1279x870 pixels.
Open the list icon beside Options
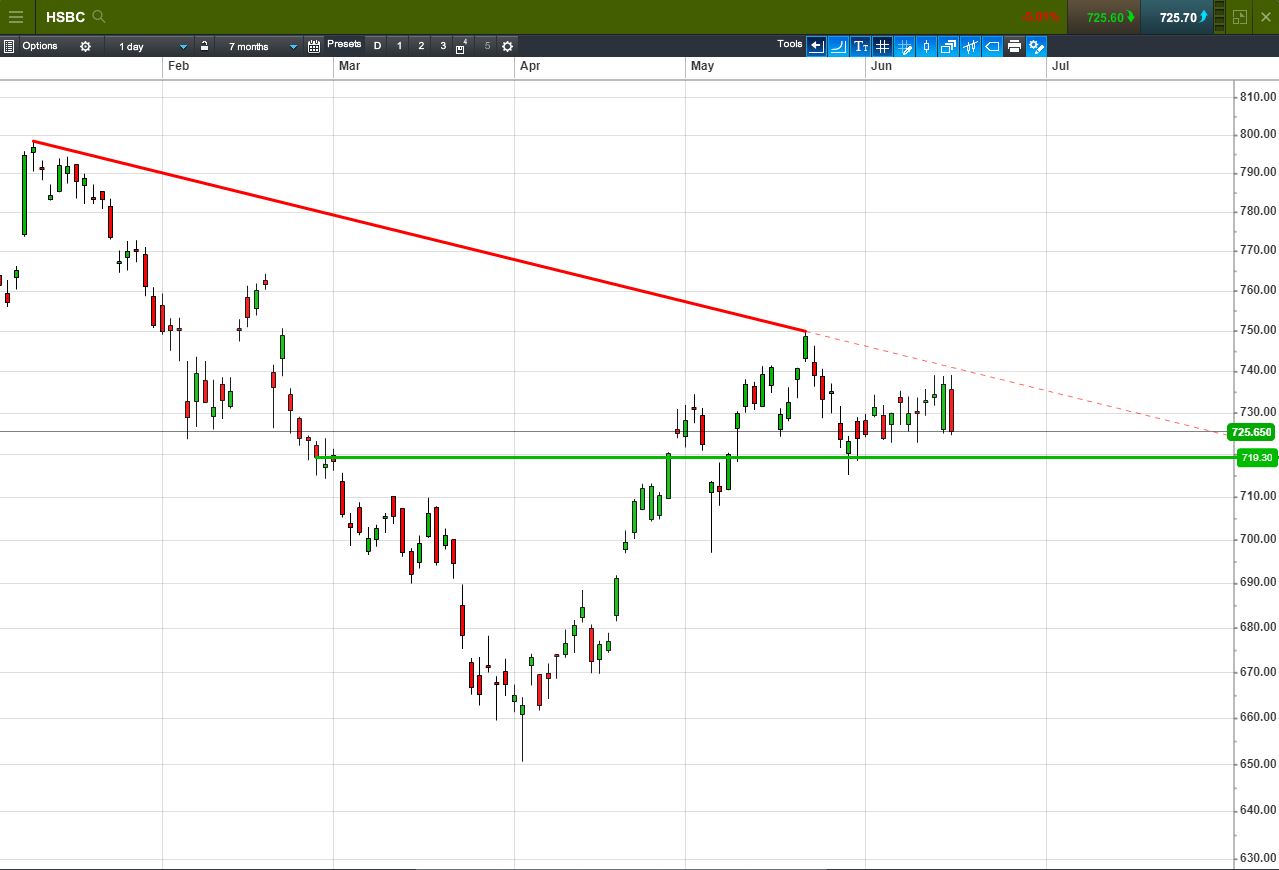pos(9,46)
